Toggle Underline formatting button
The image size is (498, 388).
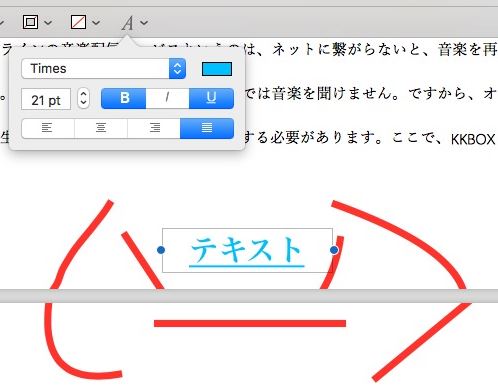tap(211, 98)
